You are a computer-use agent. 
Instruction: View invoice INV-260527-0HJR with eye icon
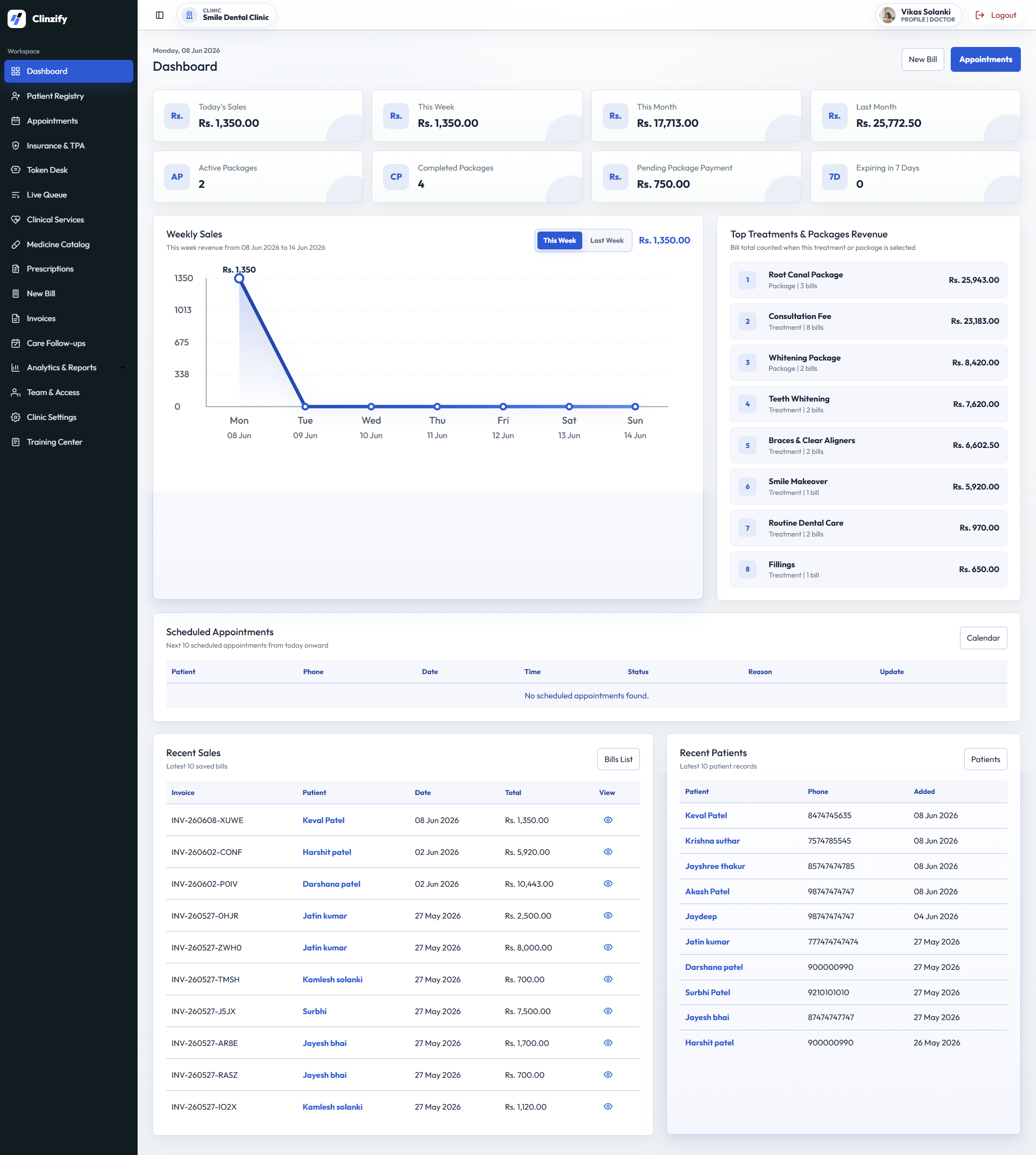pos(608,916)
